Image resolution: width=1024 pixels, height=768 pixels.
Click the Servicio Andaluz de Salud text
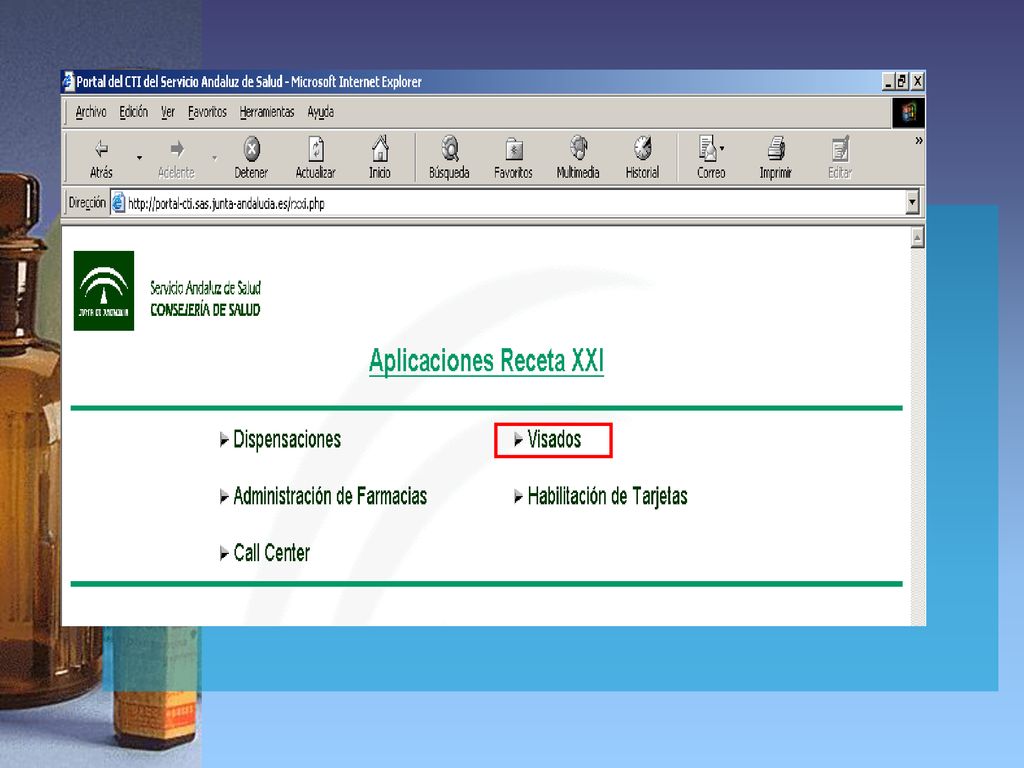tap(206, 288)
